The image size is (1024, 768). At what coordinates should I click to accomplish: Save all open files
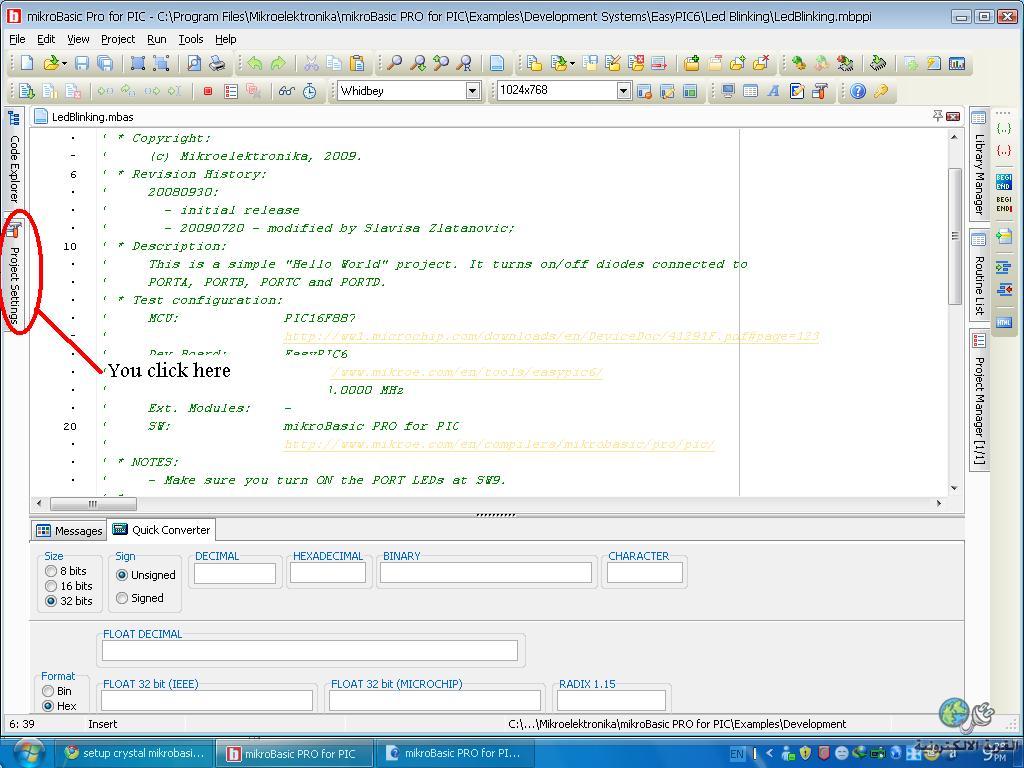click(x=104, y=63)
